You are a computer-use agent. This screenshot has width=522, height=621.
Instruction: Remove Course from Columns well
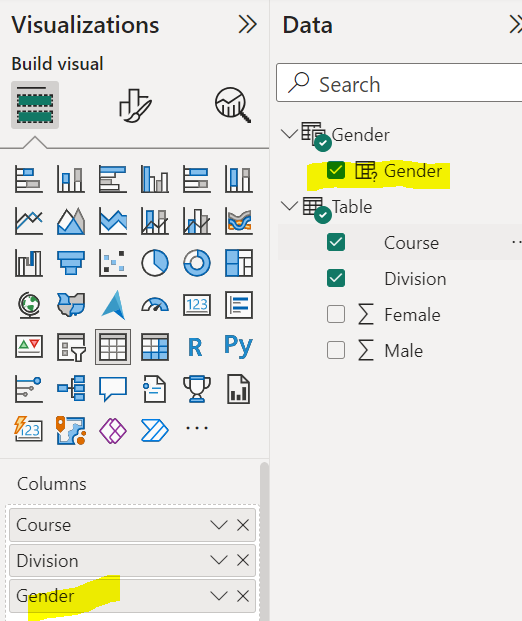(x=243, y=525)
